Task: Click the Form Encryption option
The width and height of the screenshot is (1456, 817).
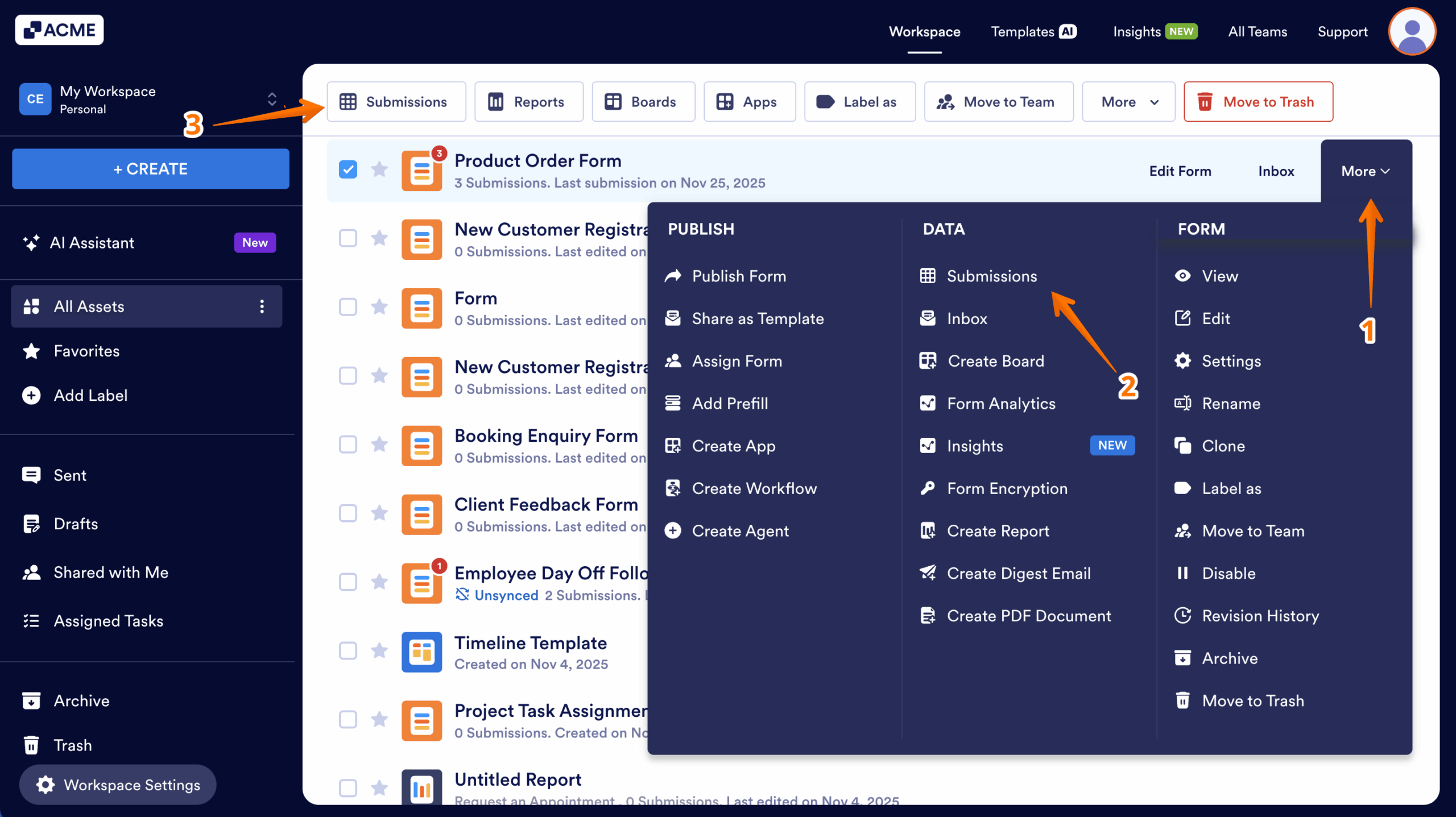Action: (1007, 488)
